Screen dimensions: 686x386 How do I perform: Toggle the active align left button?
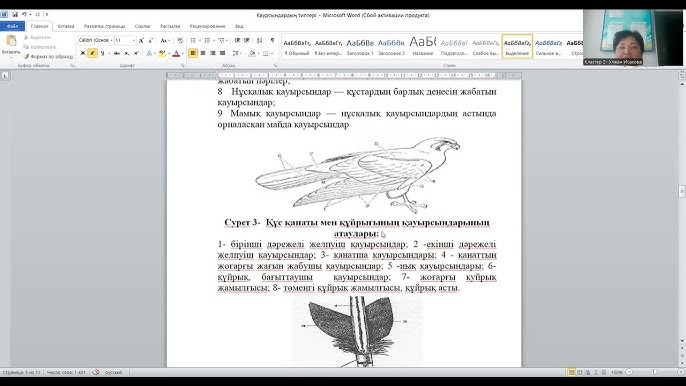pyautogui.click(x=193, y=53)
